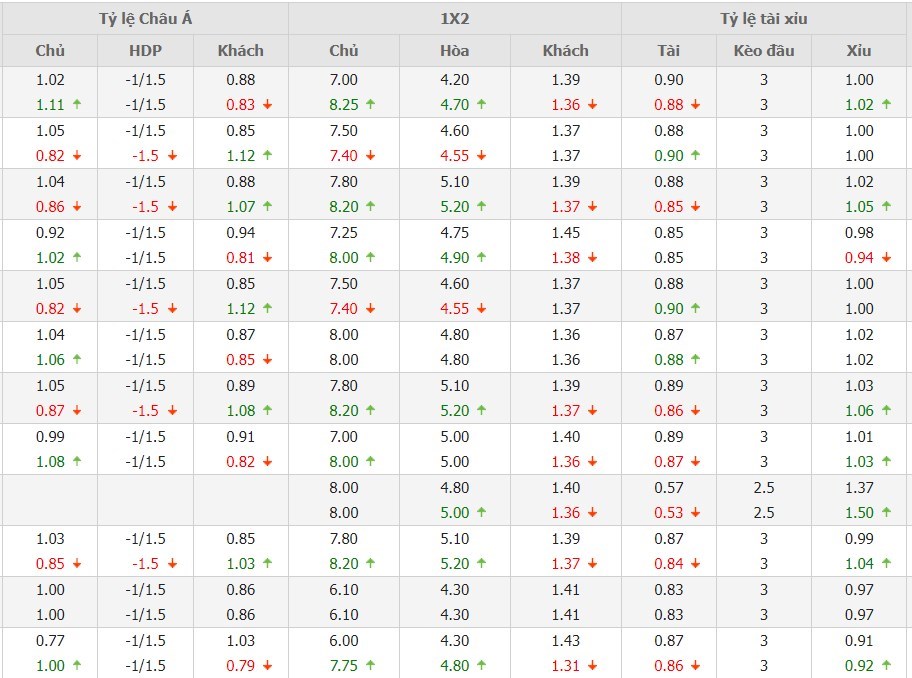Click the red down arrow beside 0.83

click(267, 105)
